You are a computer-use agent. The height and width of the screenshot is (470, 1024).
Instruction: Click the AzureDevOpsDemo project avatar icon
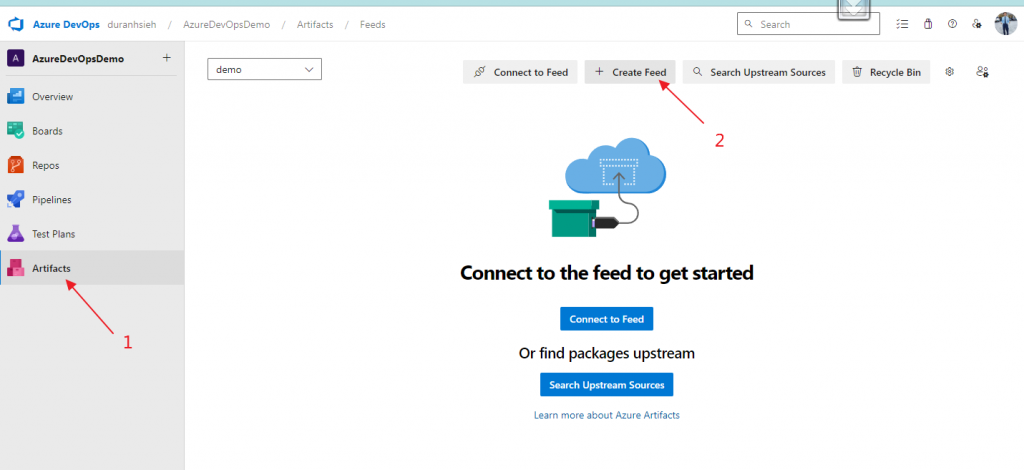(15, 59)
